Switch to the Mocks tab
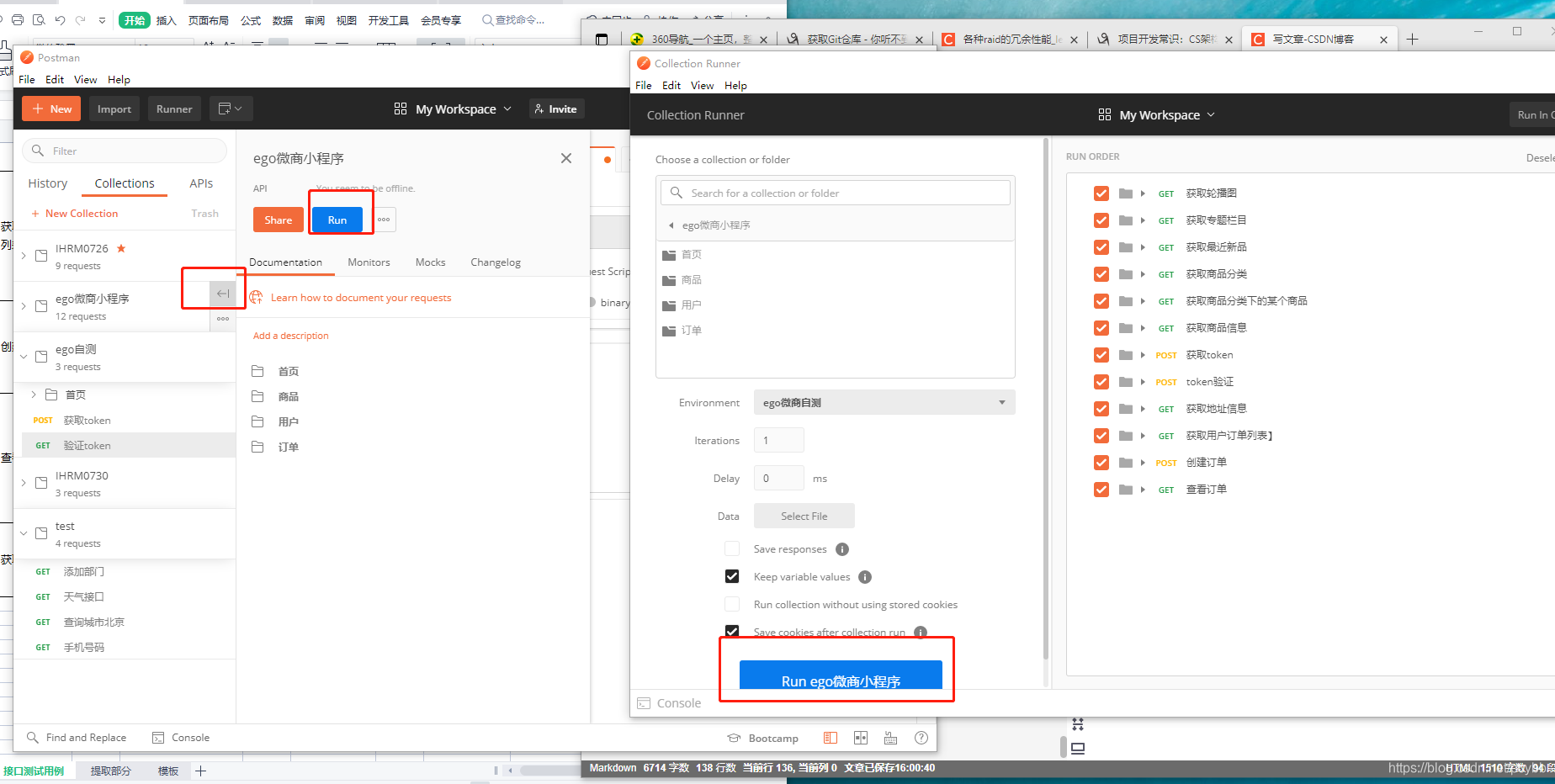 click(430, 262)
